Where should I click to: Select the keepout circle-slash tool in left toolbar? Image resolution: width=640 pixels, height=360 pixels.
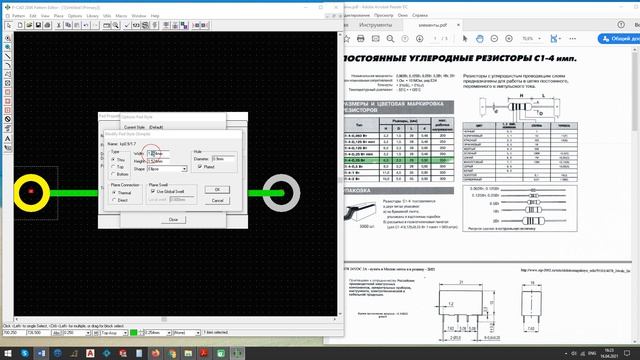(8, 119)
